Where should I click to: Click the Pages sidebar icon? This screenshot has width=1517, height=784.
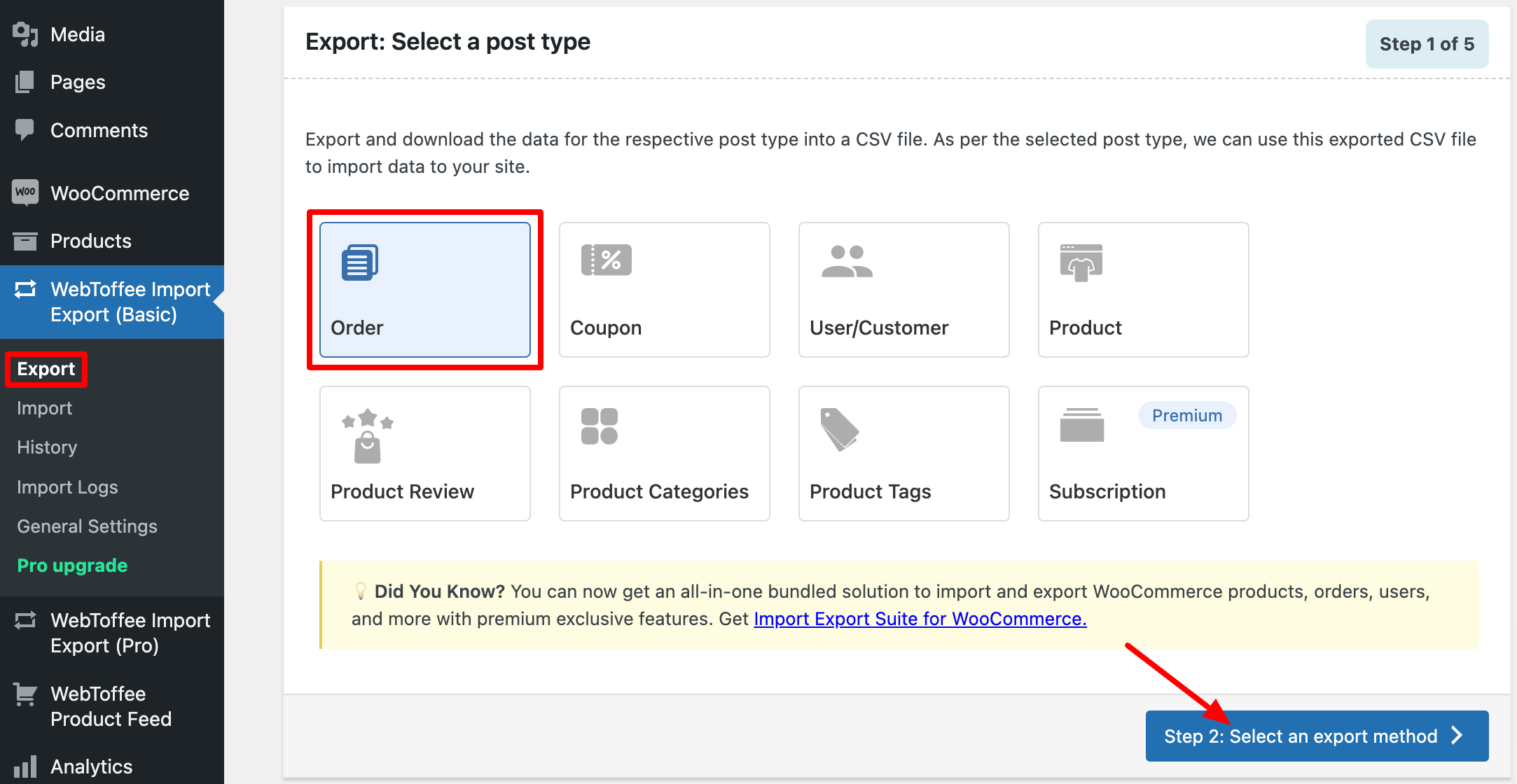pos(25,82)
